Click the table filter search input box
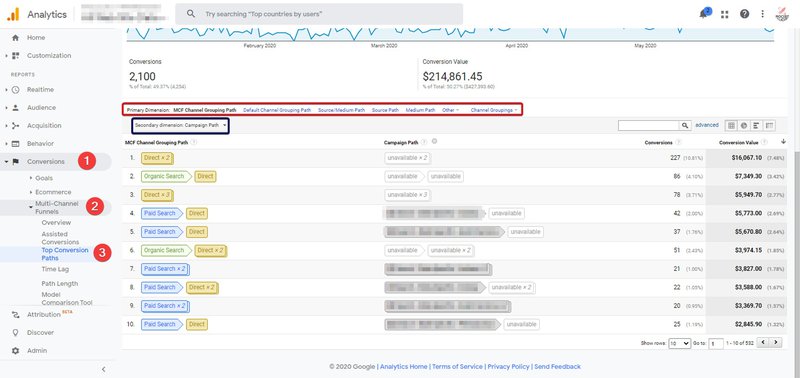The width and height of the screenshot is (800, 378). point(648,125)
